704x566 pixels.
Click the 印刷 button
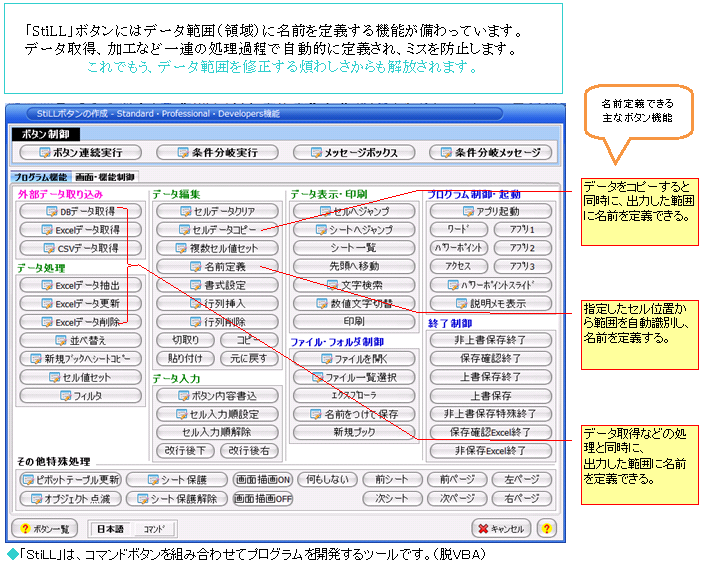pos(354,322)
